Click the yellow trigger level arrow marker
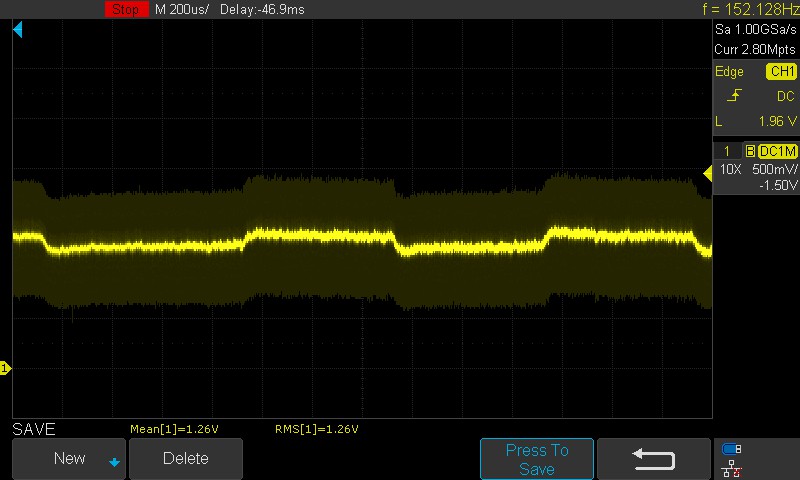This screenshot has height=480, width=800. (708, 173)
